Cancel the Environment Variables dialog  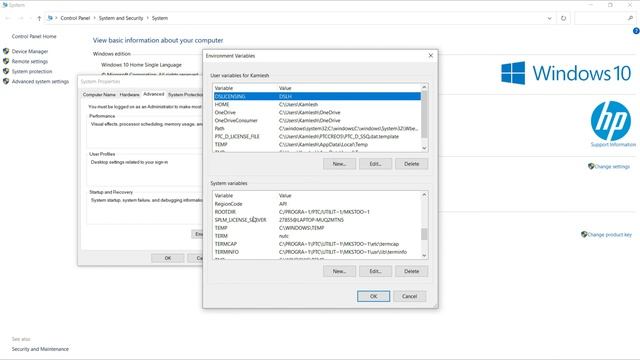point(409,296)
